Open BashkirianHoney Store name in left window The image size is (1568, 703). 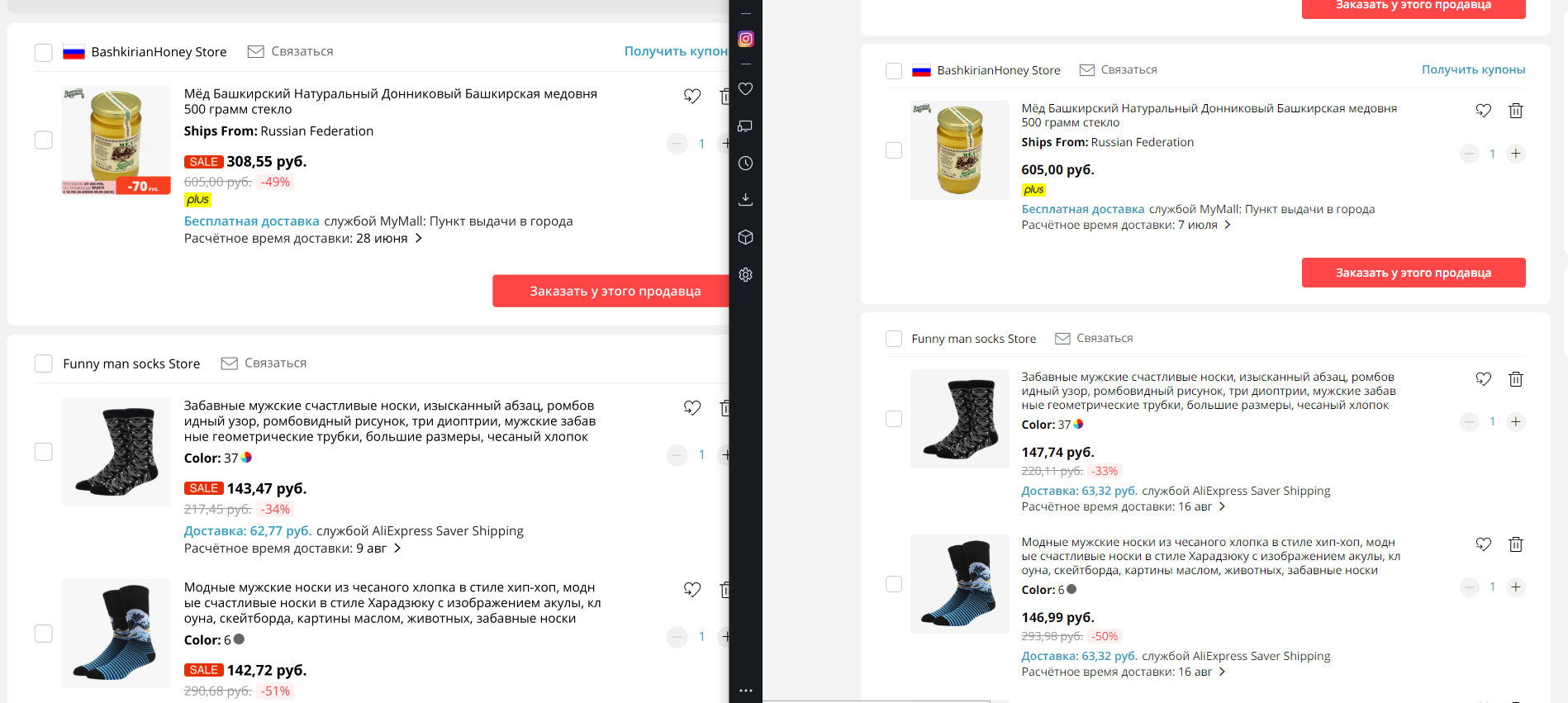pyautogui.click(x=159, y=52)
